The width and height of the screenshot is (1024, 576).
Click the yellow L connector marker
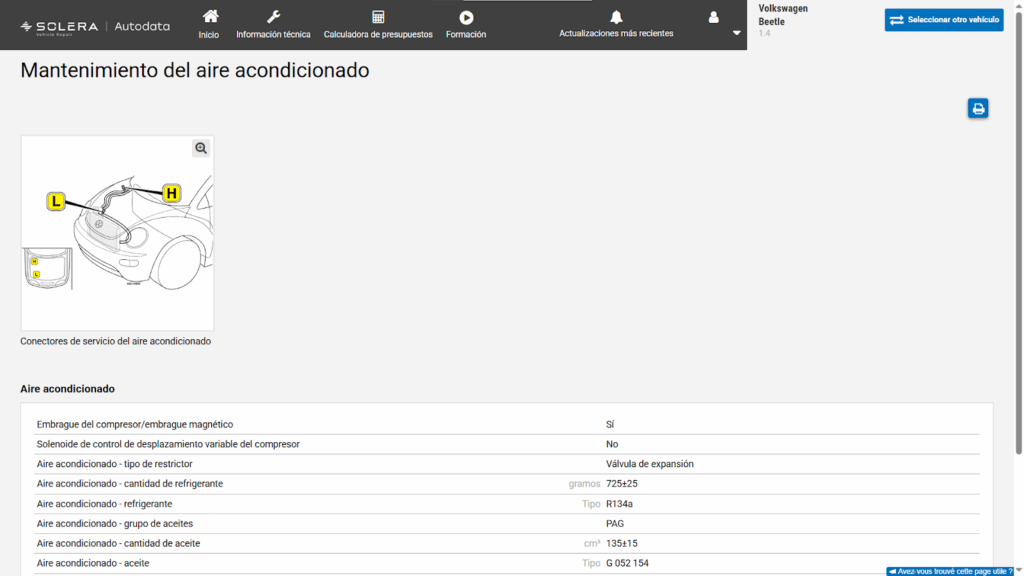(x=56, y=202)
